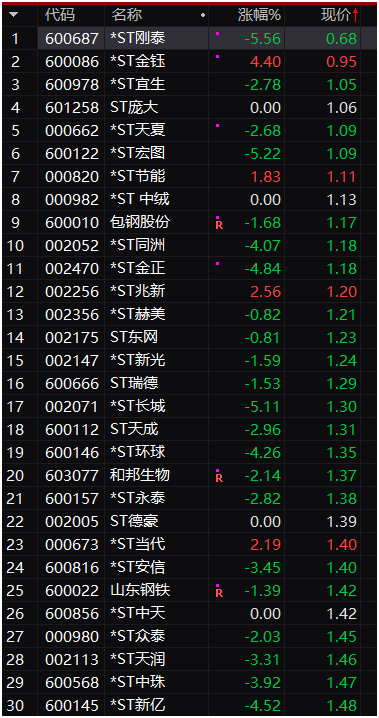Select stock name ST德豪

(134, 521)
